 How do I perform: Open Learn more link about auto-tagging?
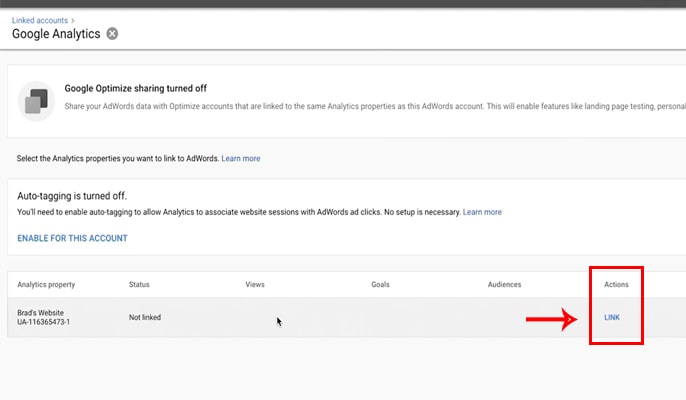click(x=482, y=212)
